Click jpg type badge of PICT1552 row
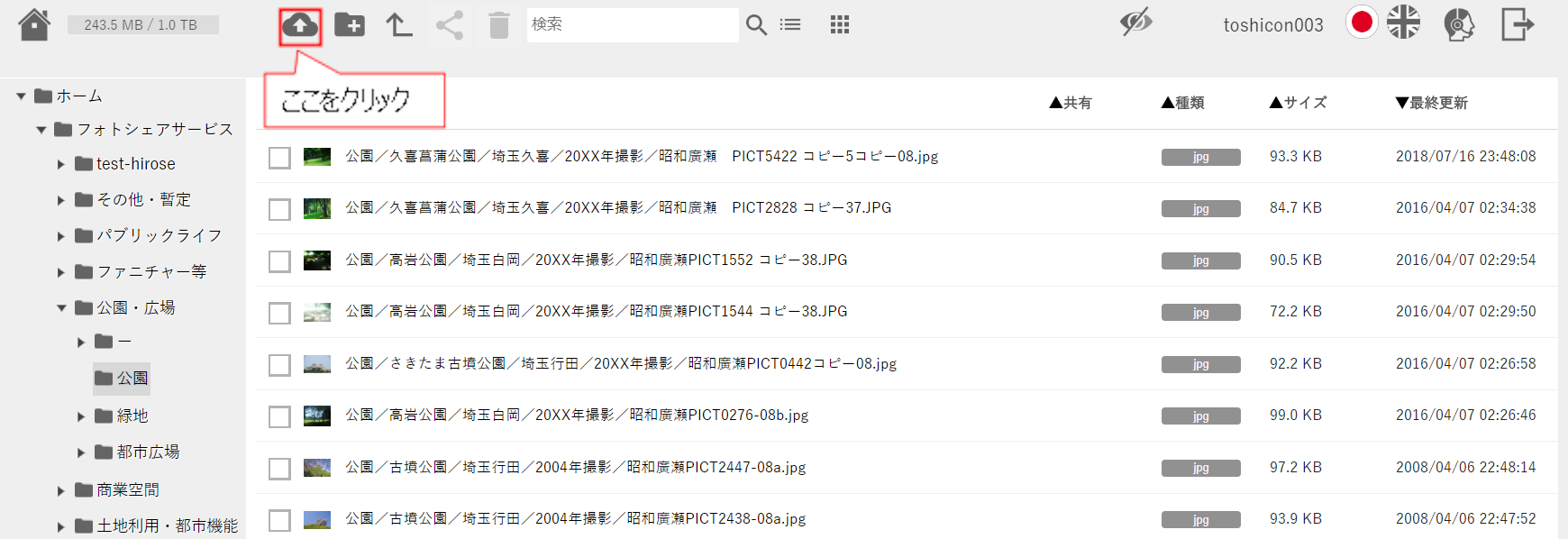The width and height of the screenshot is (1568, 539). tap(1200, 260)
